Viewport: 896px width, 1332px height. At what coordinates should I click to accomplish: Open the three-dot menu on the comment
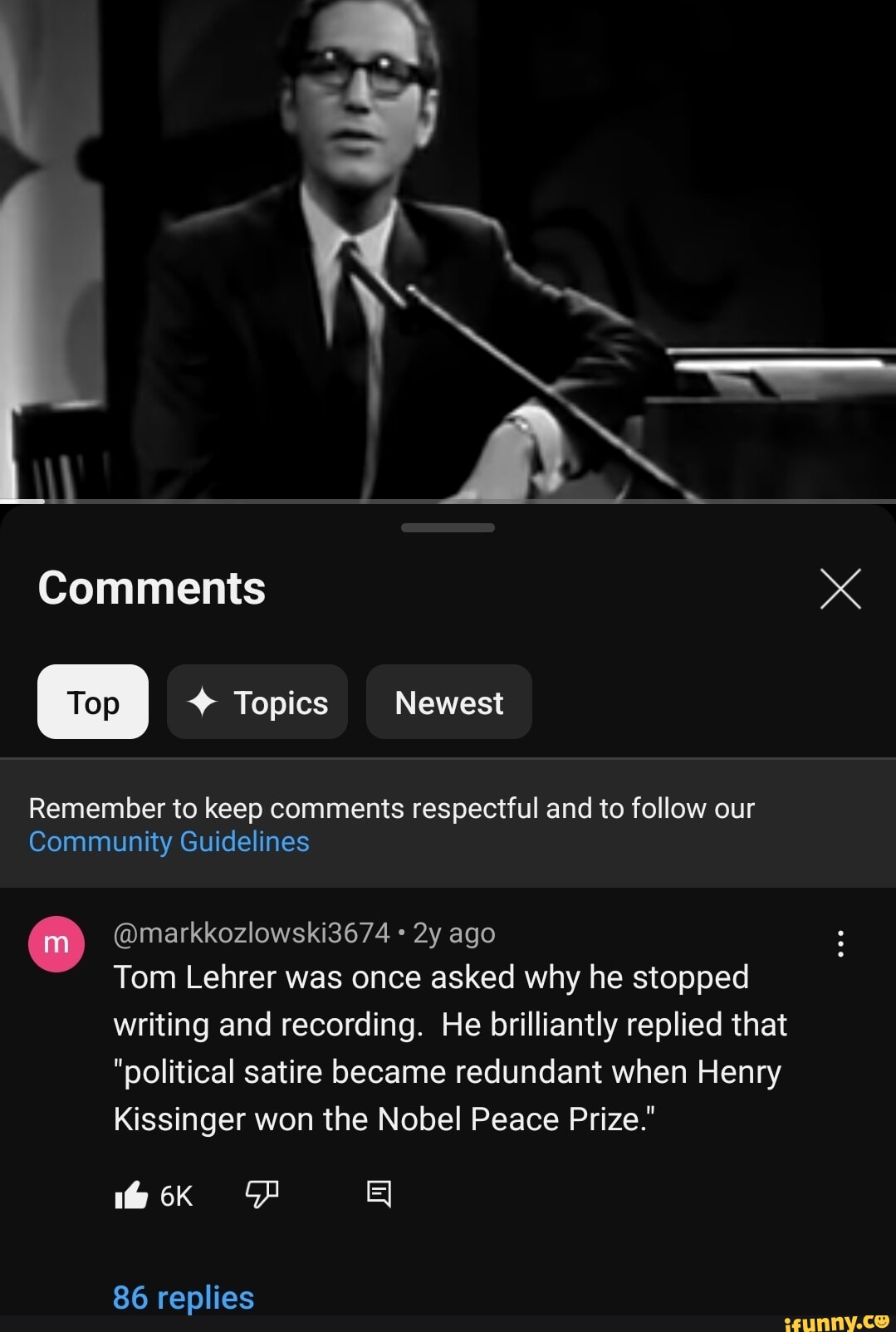pos(840,944)
